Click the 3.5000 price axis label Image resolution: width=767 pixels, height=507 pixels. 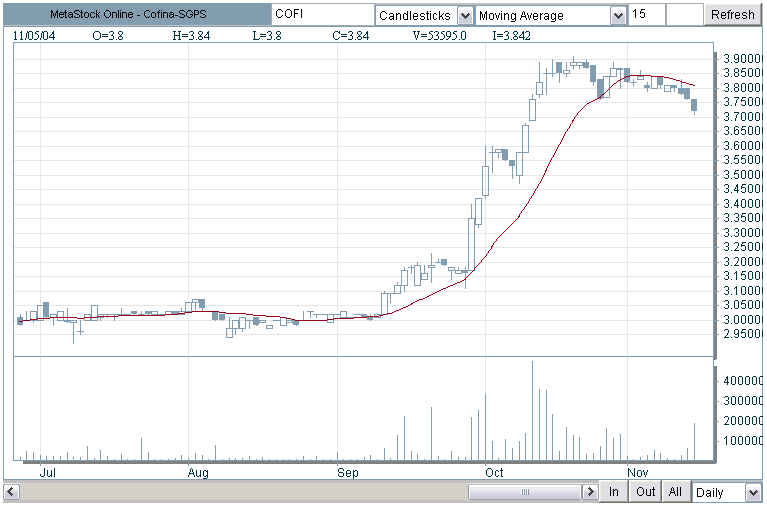[x=743, y=175]
